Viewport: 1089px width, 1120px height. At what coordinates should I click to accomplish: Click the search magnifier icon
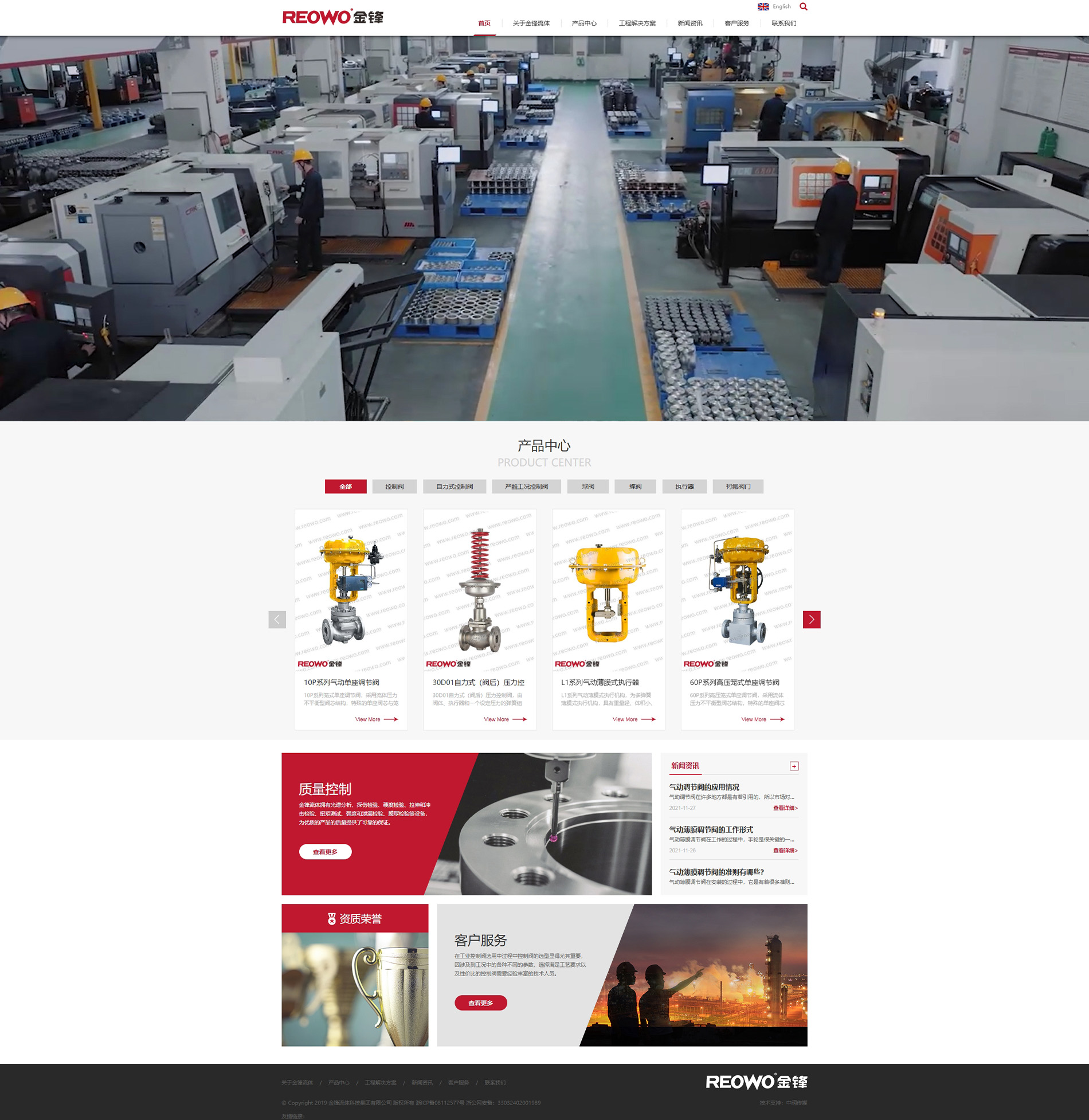[x=803, y=7]
